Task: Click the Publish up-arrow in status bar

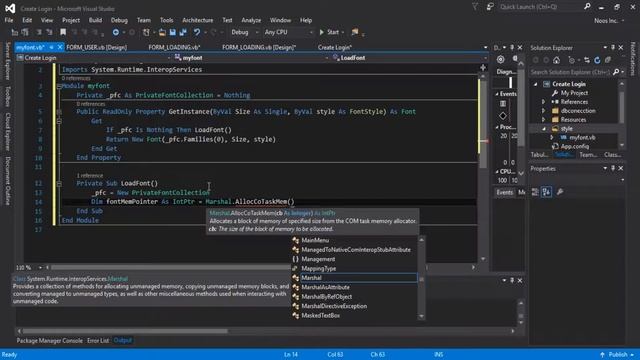Action: tap(602, 355)
